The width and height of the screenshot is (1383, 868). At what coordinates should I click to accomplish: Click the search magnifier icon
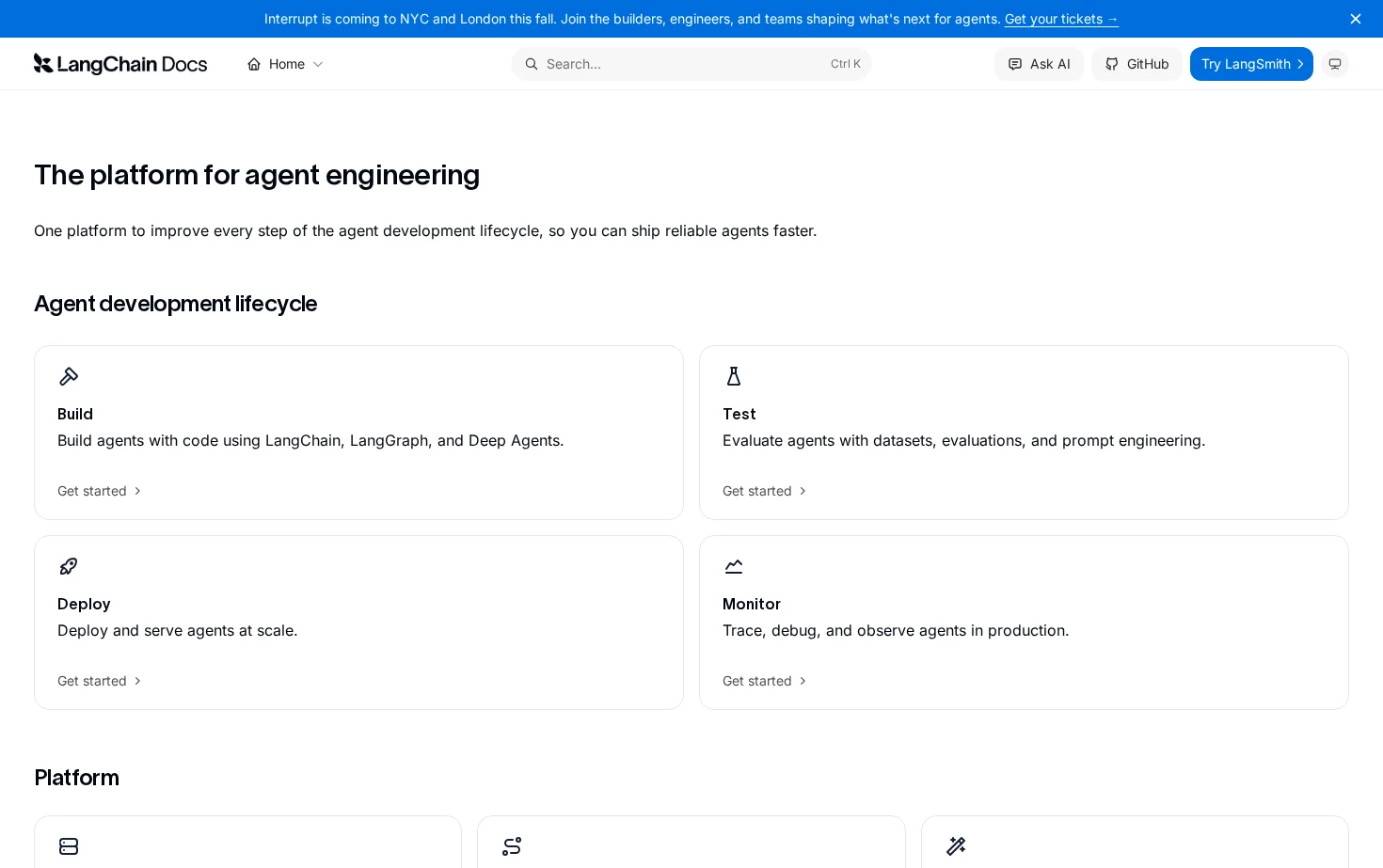tap(532, 64)
